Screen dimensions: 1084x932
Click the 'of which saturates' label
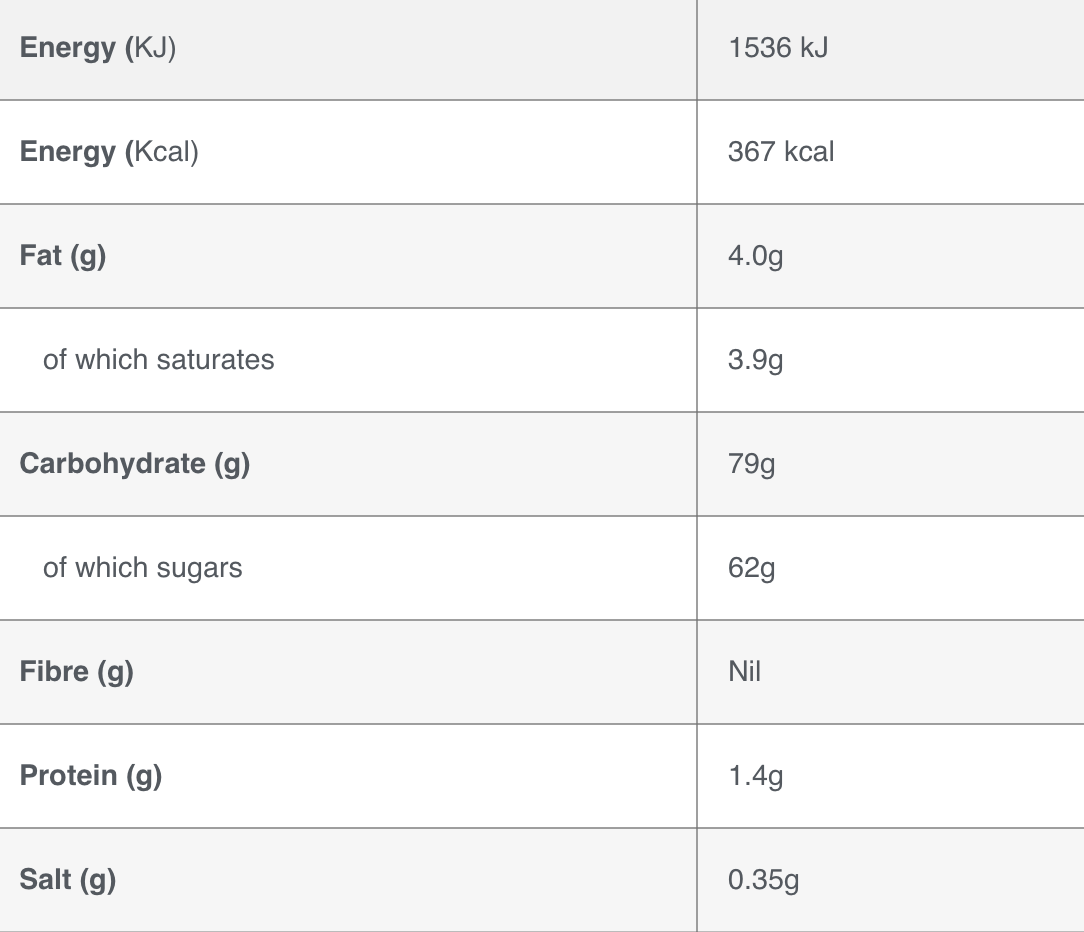[x=158, y=360]
